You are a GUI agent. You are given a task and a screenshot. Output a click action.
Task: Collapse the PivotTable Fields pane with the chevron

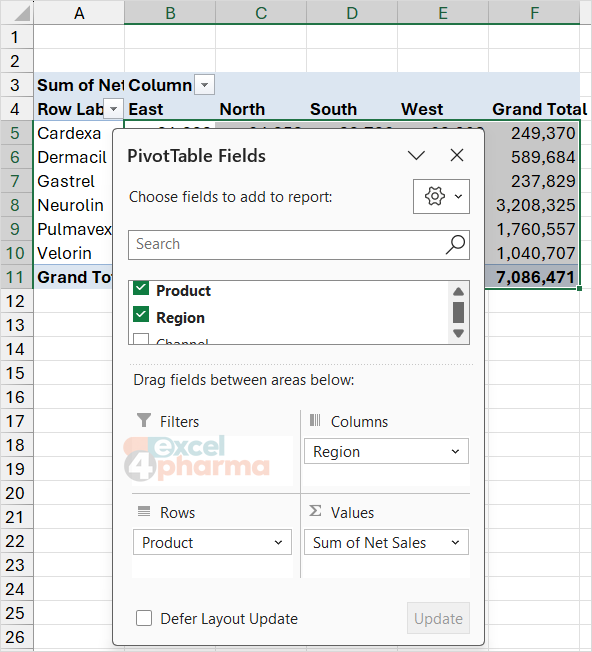point(416,156)
